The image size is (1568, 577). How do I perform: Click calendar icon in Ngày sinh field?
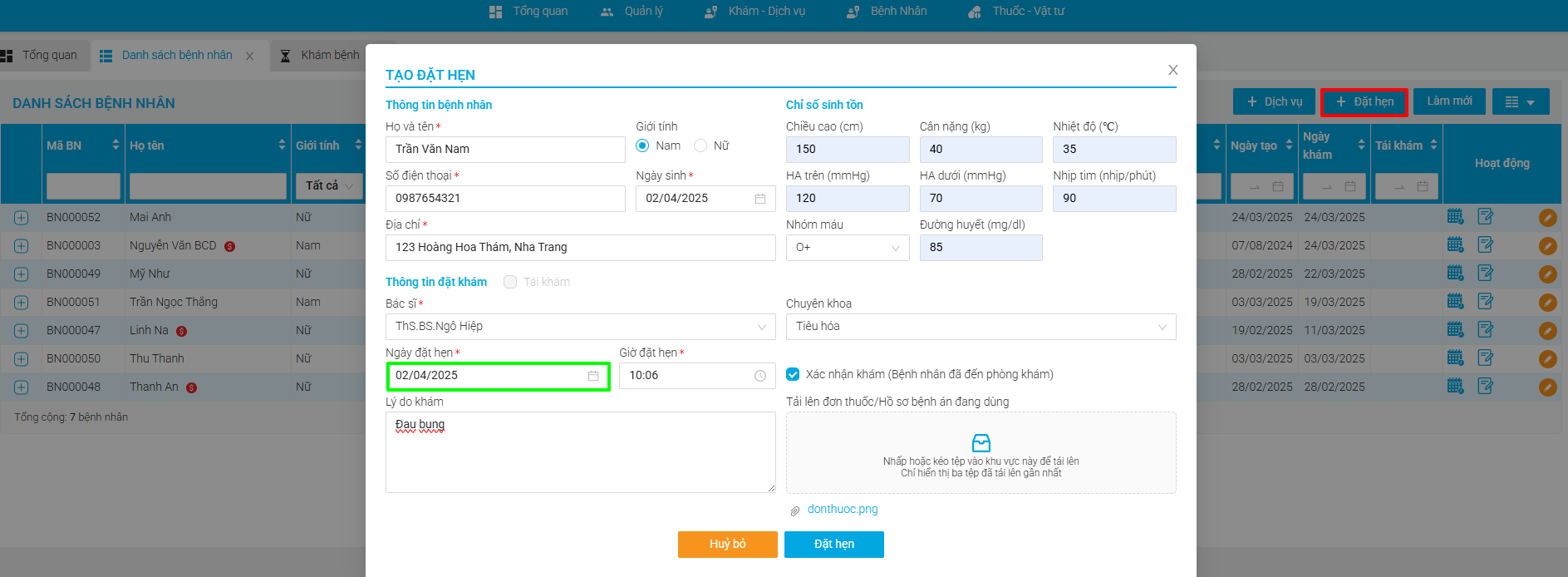(x=760, y=199)
